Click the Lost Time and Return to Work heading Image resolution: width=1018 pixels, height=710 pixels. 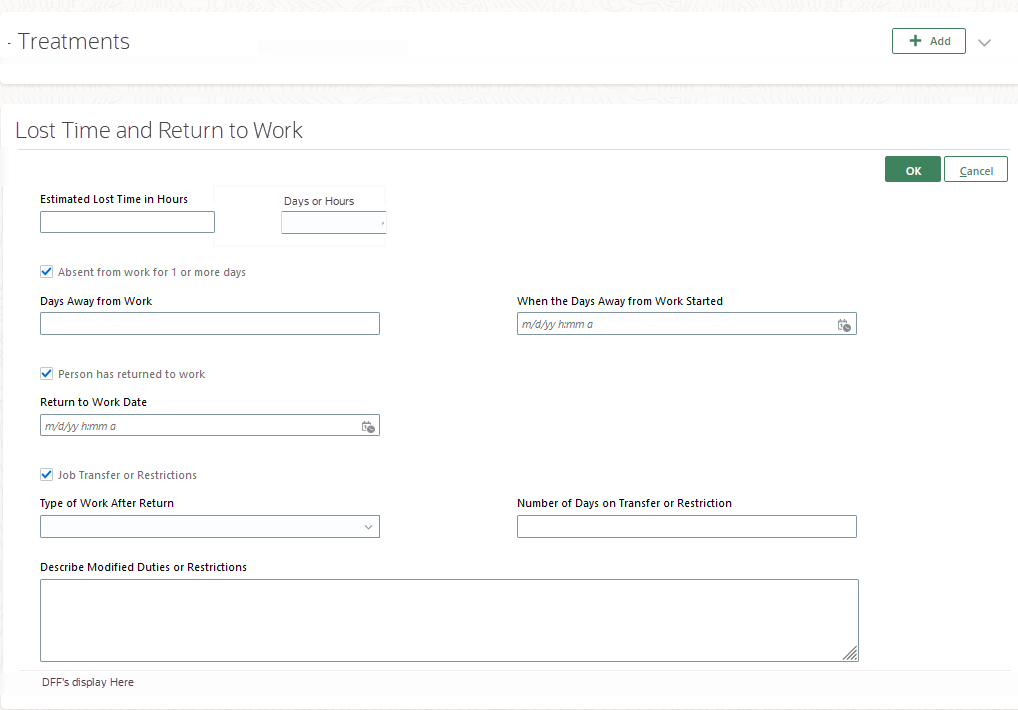click(158, 131)
